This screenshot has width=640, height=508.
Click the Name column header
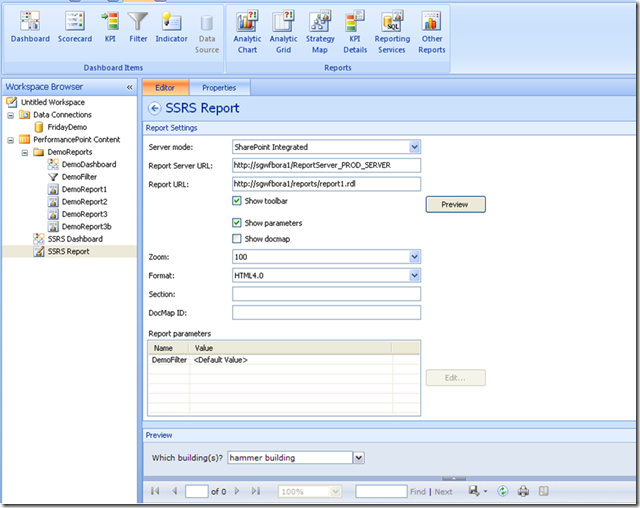coord(168,348)
